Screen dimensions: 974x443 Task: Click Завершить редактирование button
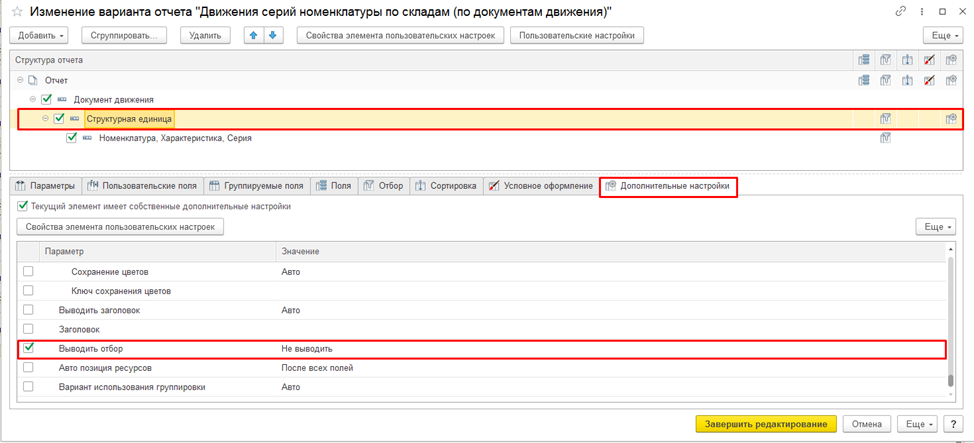tap(767, 424)
